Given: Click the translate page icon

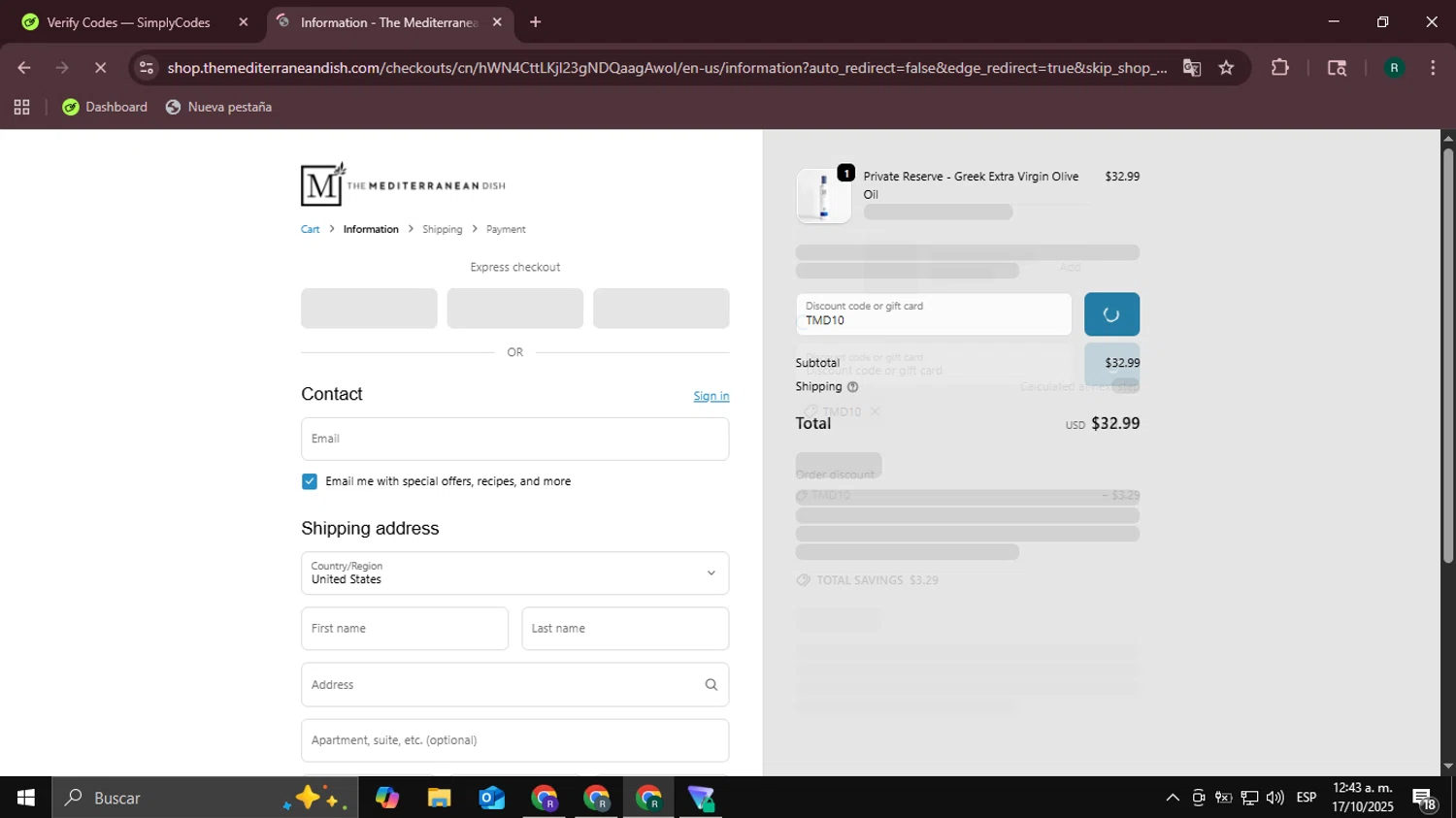Looking at the screenshot, I should click(1192, 68).
